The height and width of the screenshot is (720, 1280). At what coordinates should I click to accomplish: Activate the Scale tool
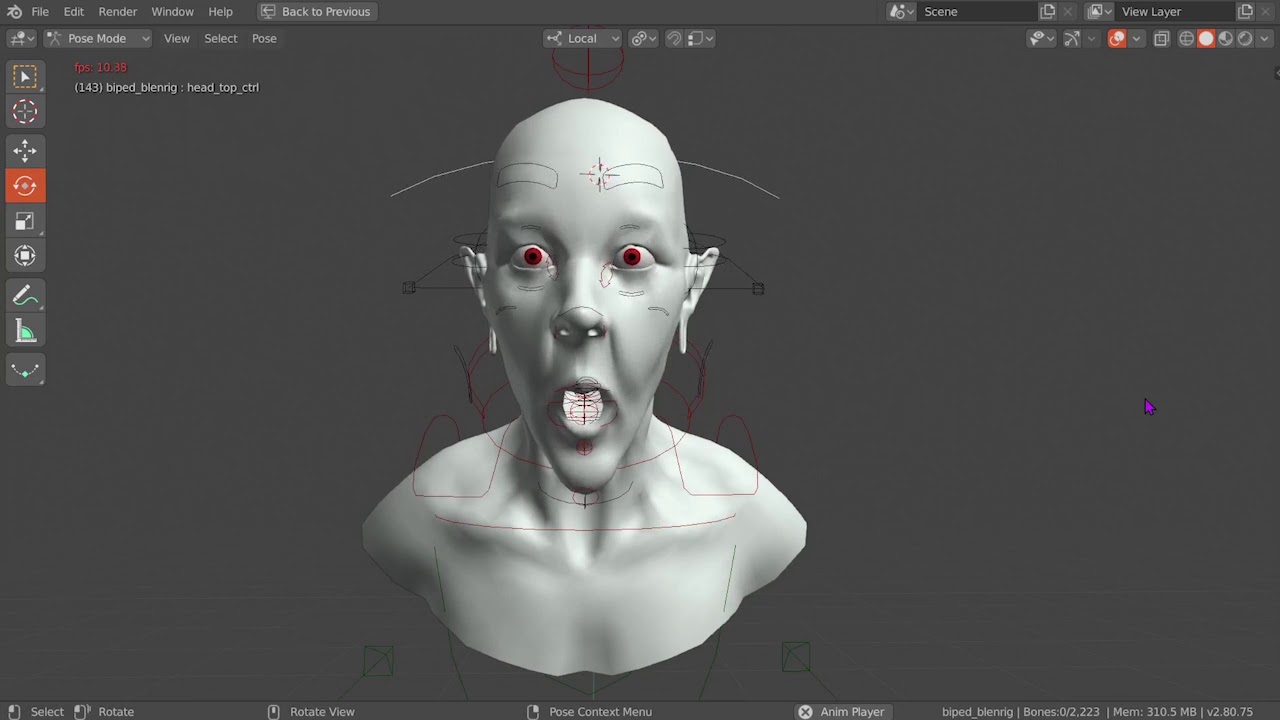coord(25,220)
